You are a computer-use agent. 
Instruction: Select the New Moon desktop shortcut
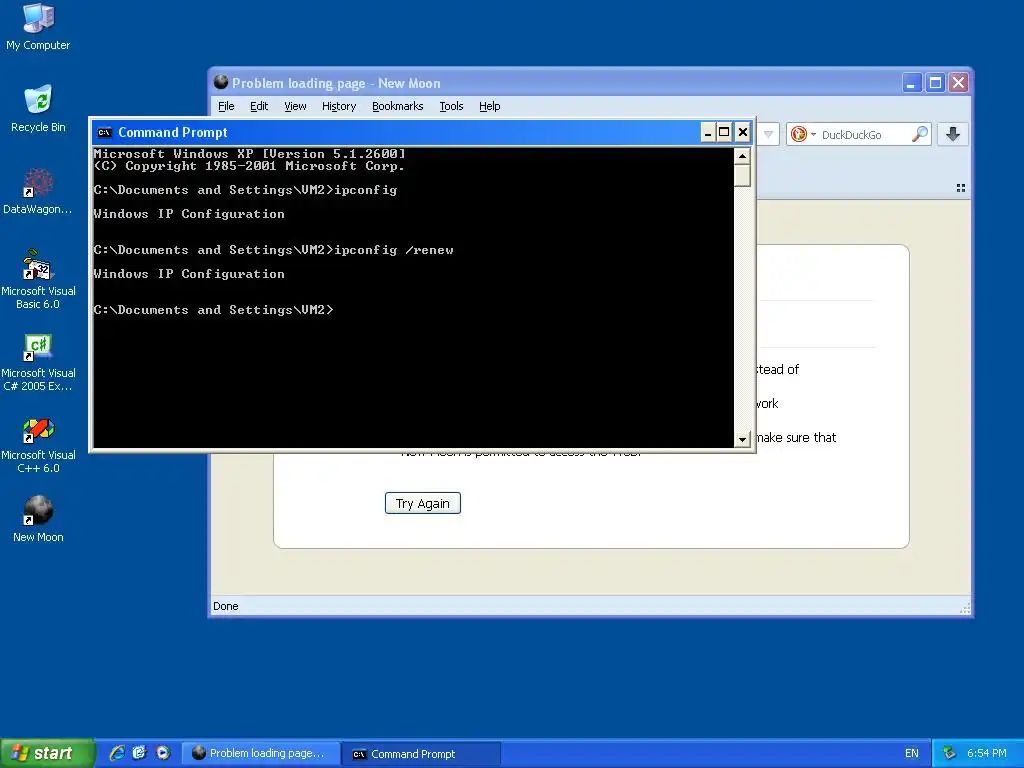[x=38, y=519]
